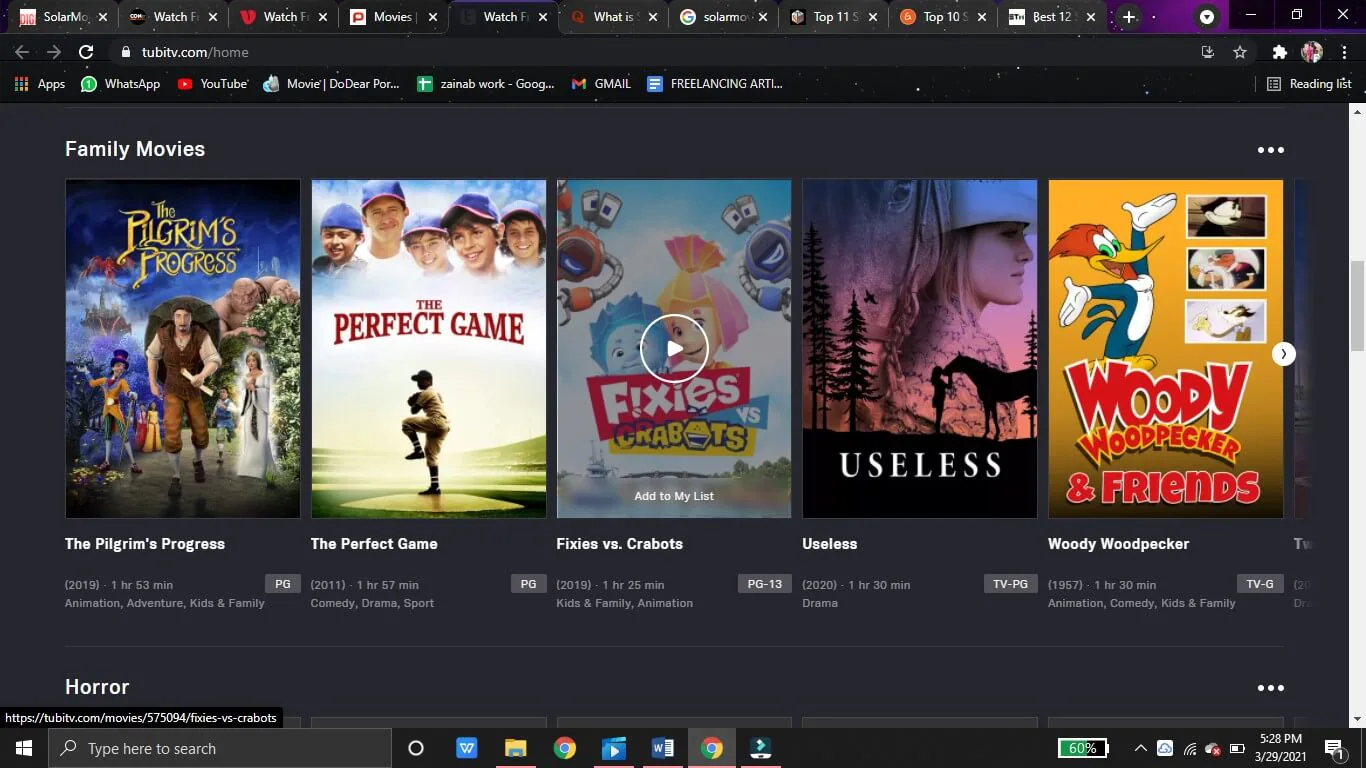Close the SolarMo tab
This screenshot has height=768, width=1366.
103,17
